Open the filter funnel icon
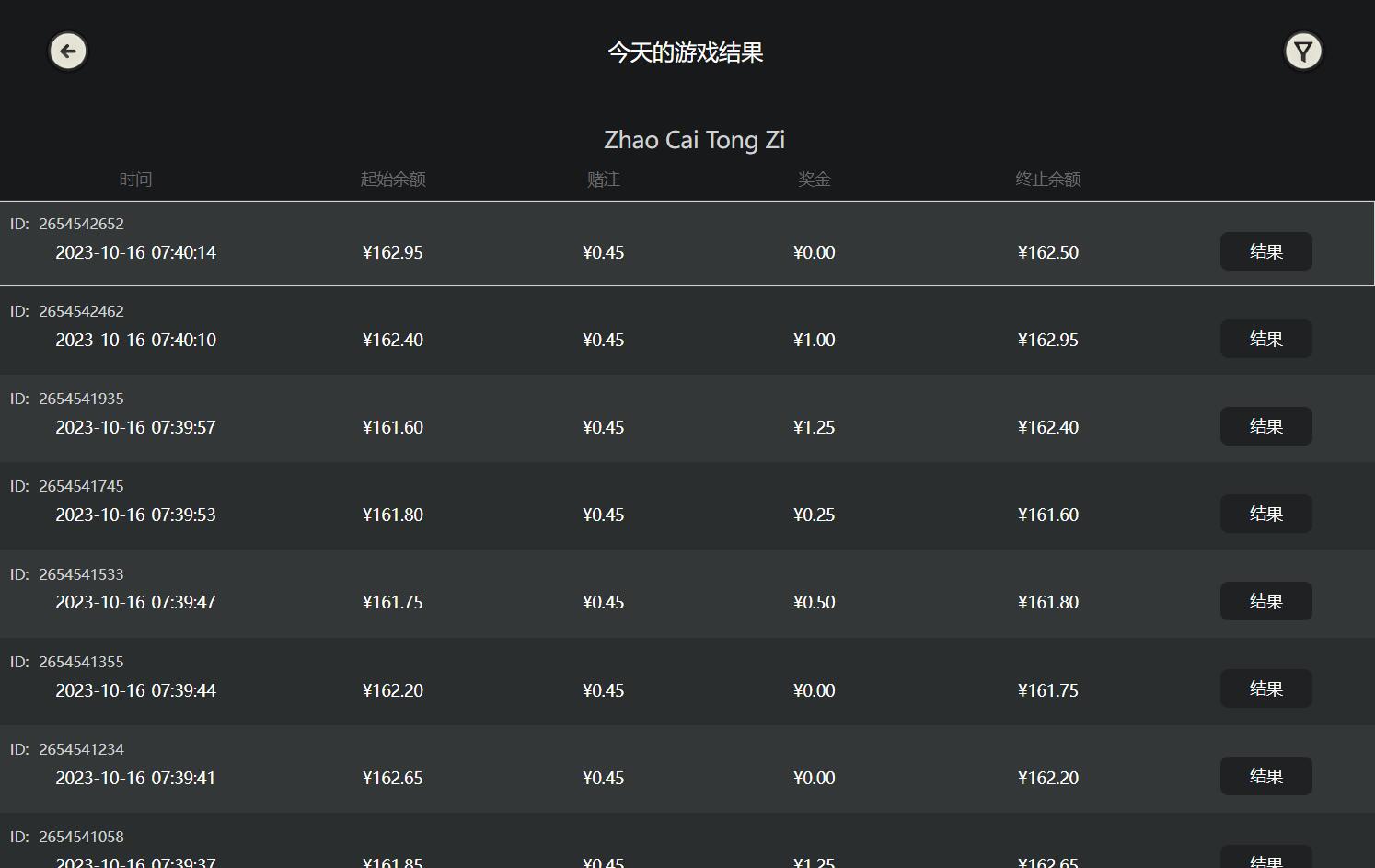The width and height of the screenshot is (1375, 868). pyautogui.click(x=1303, y=52)
